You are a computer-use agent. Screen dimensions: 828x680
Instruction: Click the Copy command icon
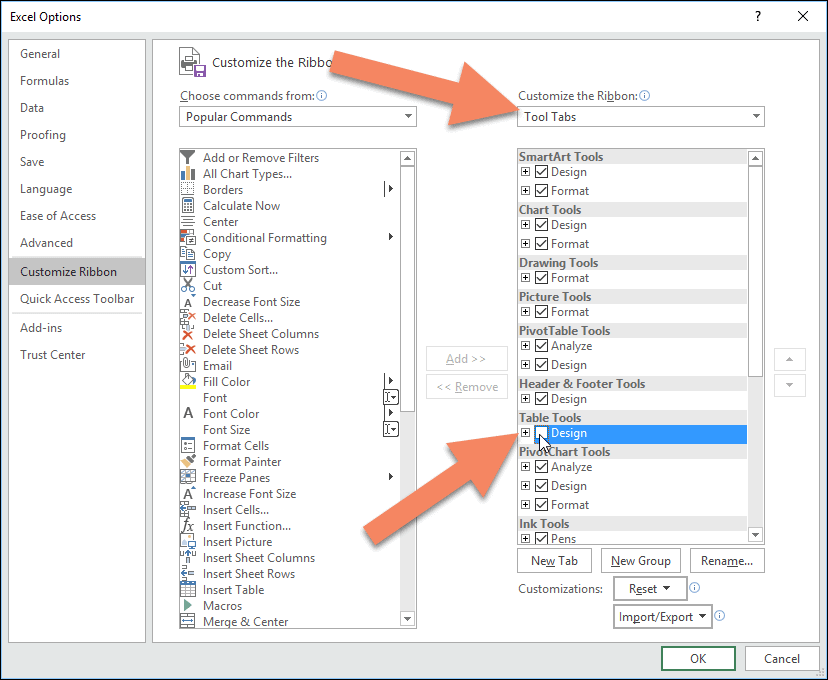point(187,253)
